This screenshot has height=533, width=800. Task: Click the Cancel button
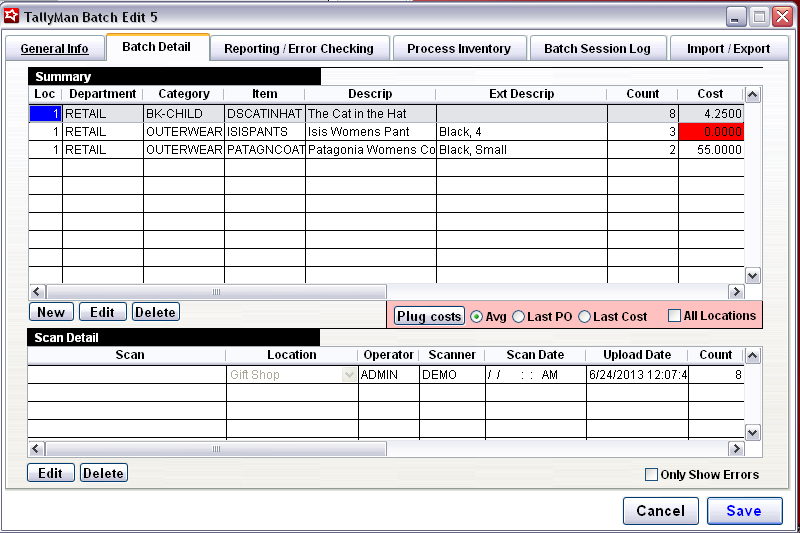[x=661, y=511]
